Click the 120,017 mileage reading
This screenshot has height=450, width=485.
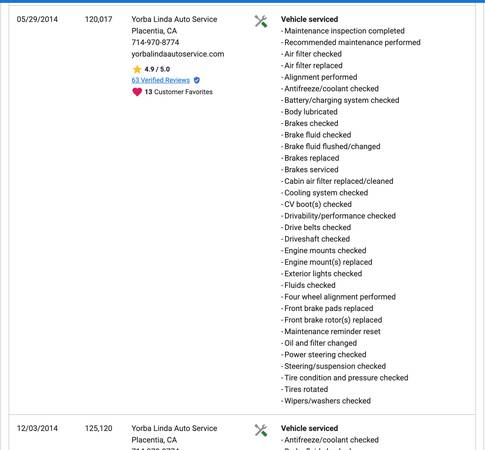(x=98, y=19)
